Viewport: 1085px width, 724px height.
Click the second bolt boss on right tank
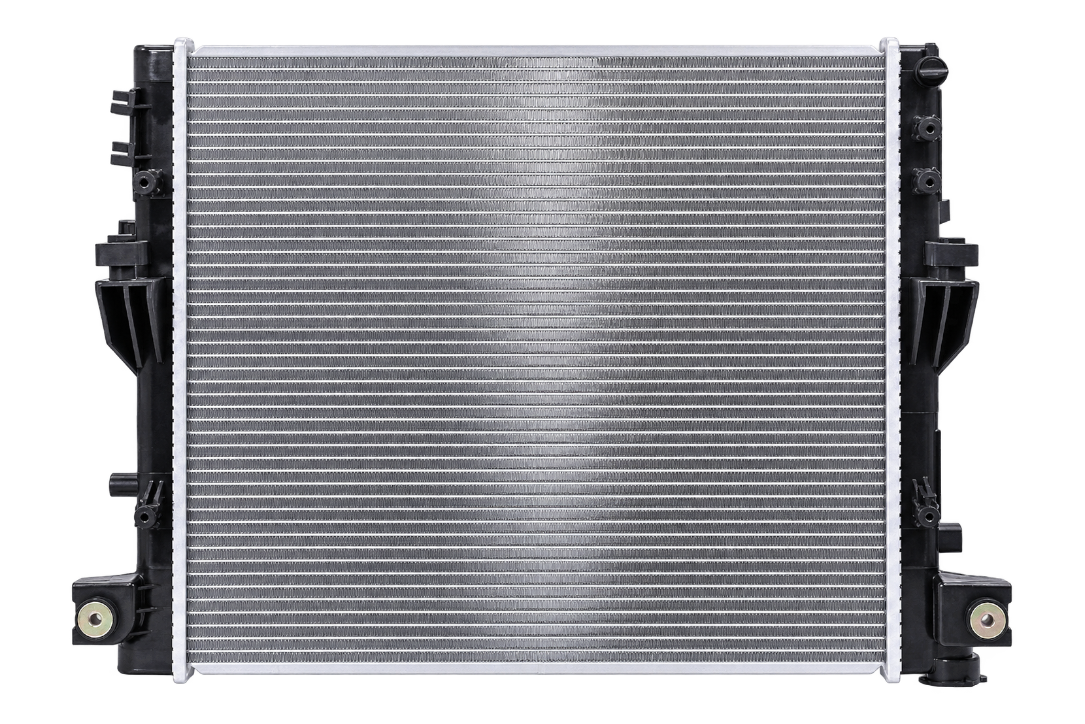coord(926,181)
